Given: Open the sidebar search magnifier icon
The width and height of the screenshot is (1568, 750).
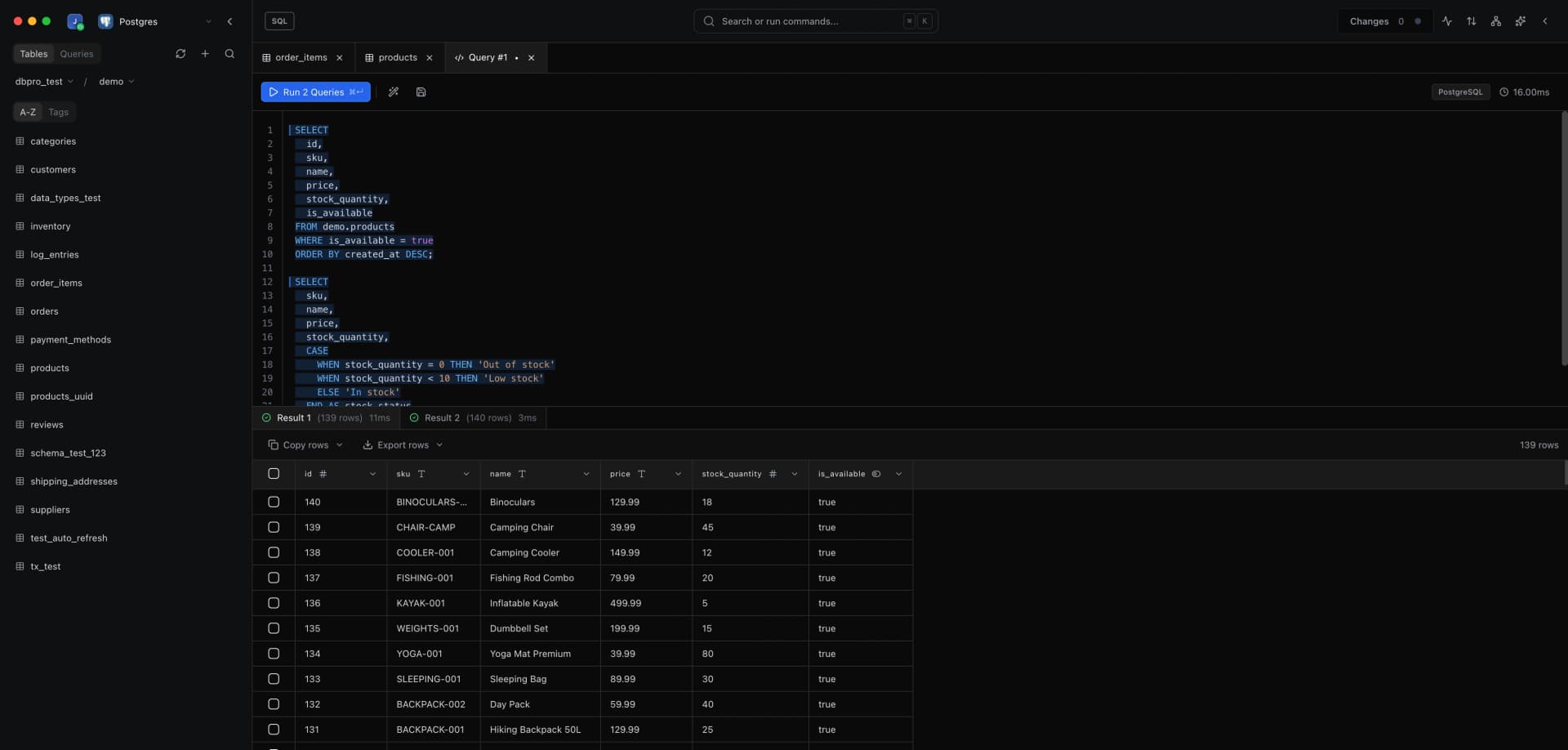Looking at the screenshot, I should click(229, 54).
